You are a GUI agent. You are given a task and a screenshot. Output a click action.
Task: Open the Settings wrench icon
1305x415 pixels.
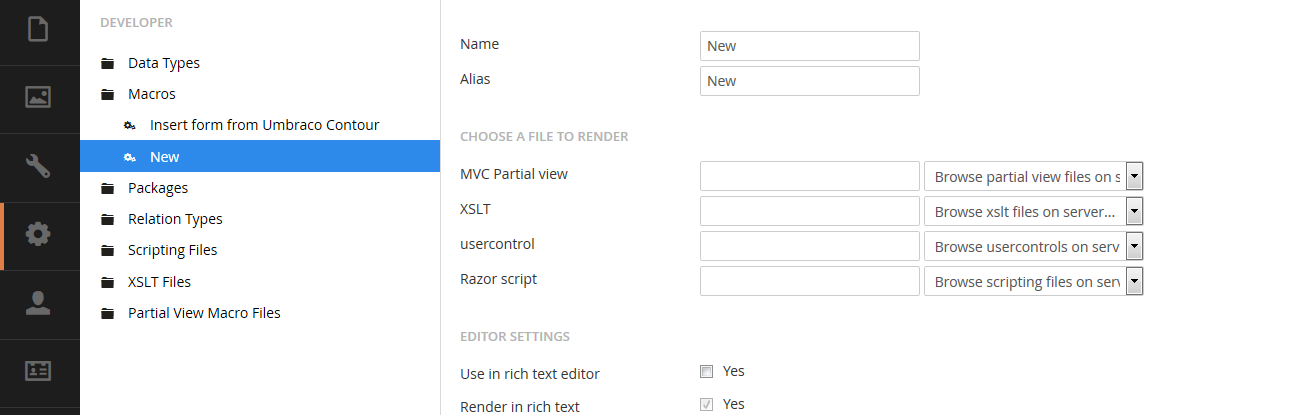[38, 166]
